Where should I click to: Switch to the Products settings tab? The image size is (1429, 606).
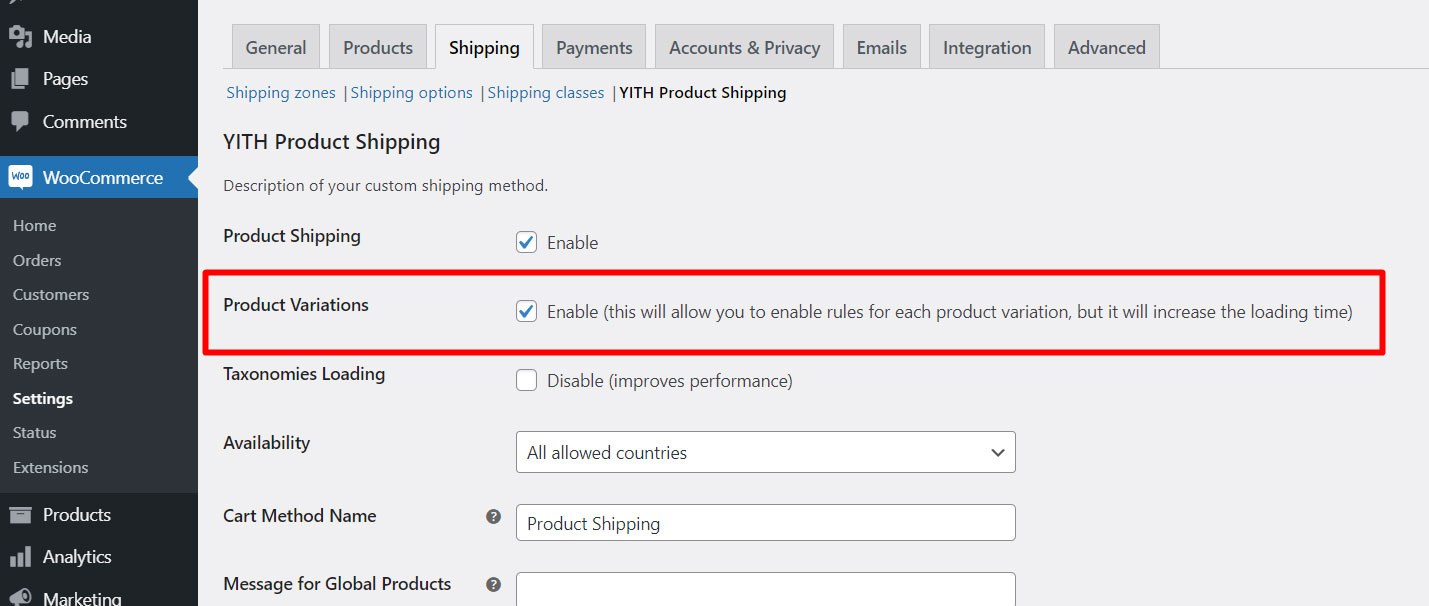tap(378, 47)
